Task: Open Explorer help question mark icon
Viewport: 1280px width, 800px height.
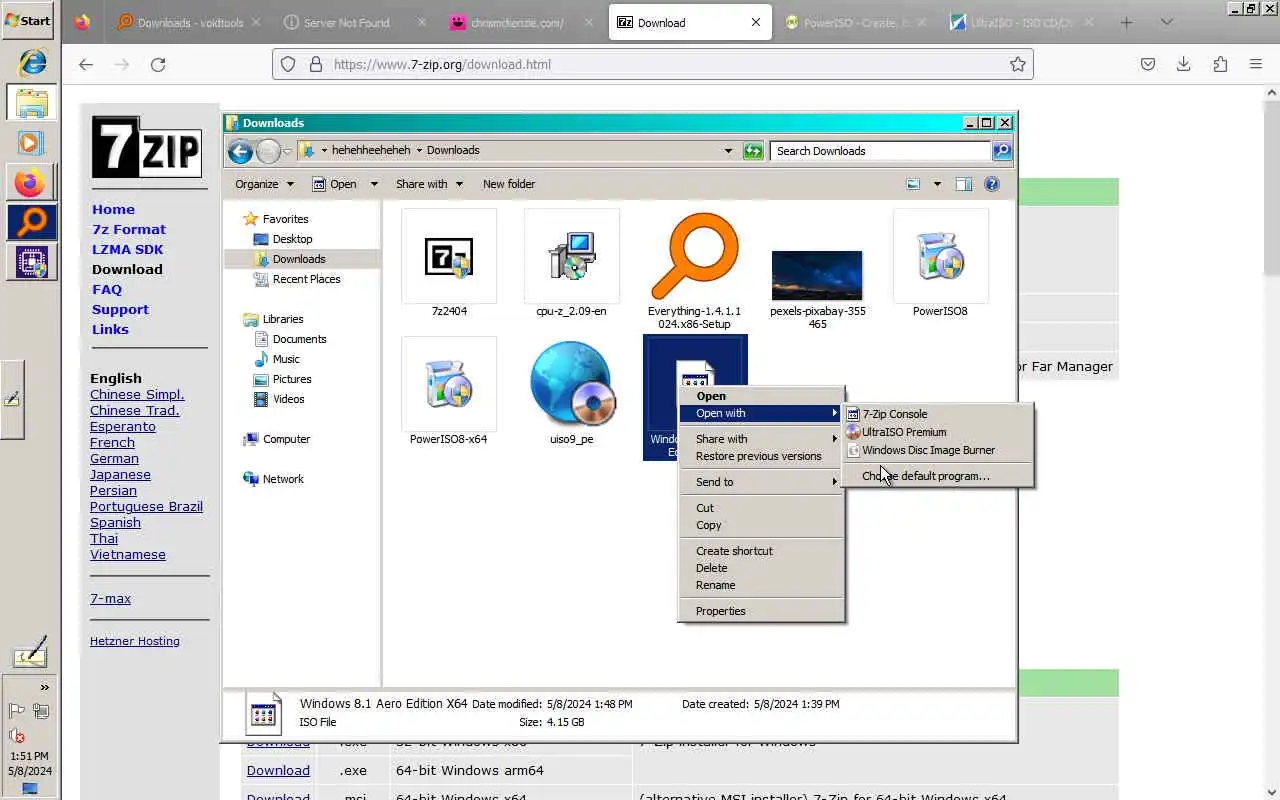Action: (x=992, y=184)
